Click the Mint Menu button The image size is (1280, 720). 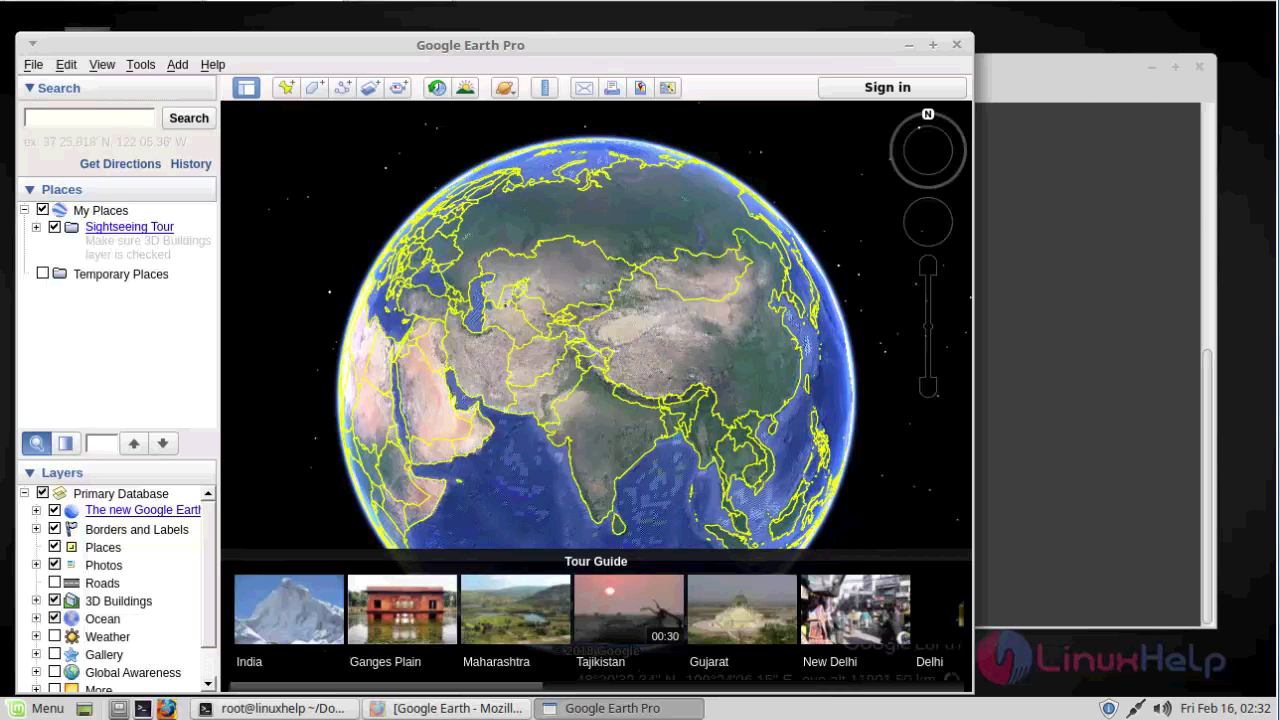(x=37, y=708)
